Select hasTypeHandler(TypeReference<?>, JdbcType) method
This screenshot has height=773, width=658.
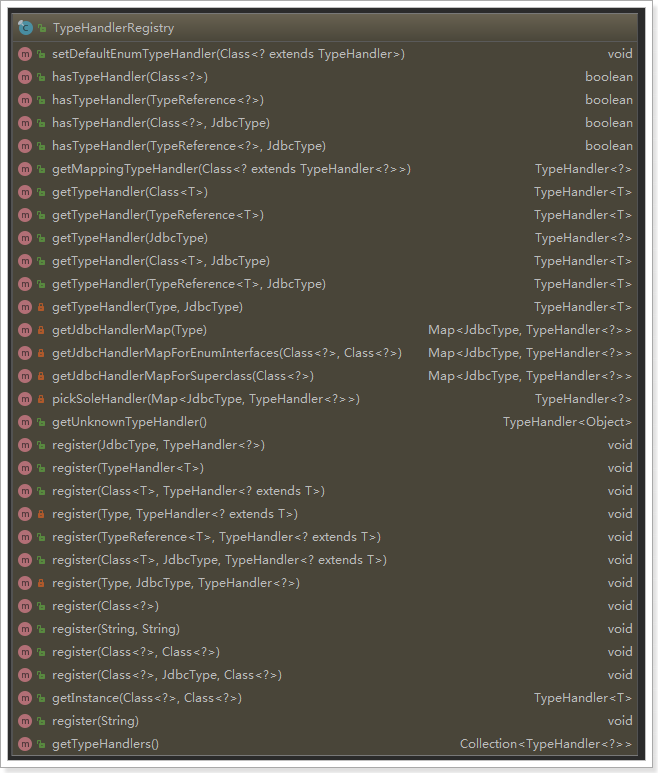click(188, 146)
